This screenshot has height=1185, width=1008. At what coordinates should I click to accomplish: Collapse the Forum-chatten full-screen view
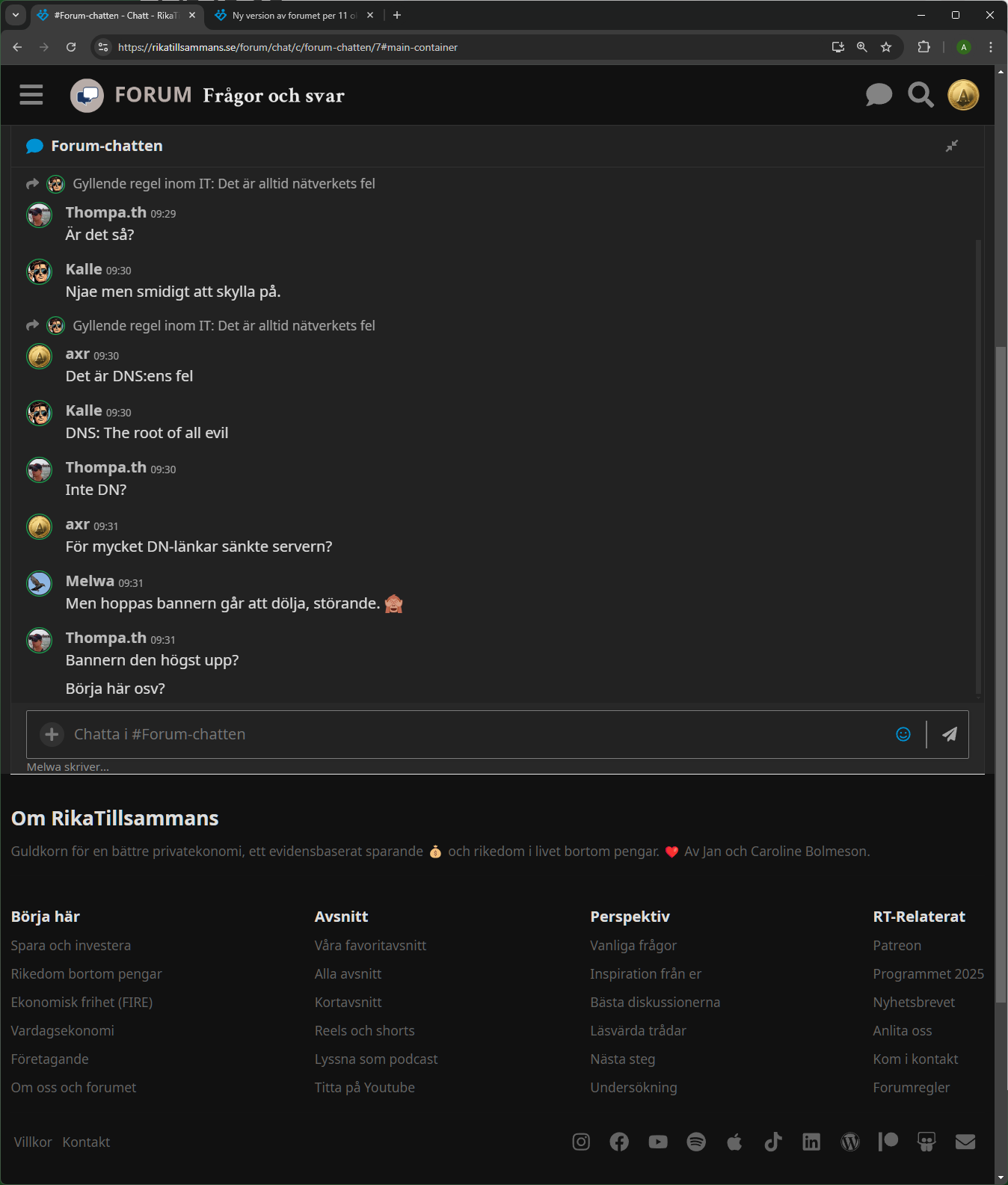coord(951,146)
